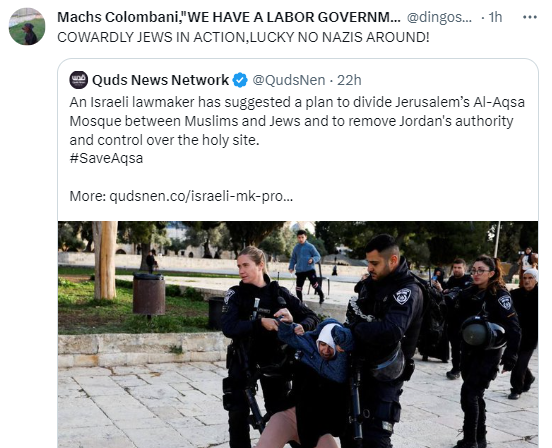Open the three-dot more options menu
552x448 pixels.
click(529, 17)
